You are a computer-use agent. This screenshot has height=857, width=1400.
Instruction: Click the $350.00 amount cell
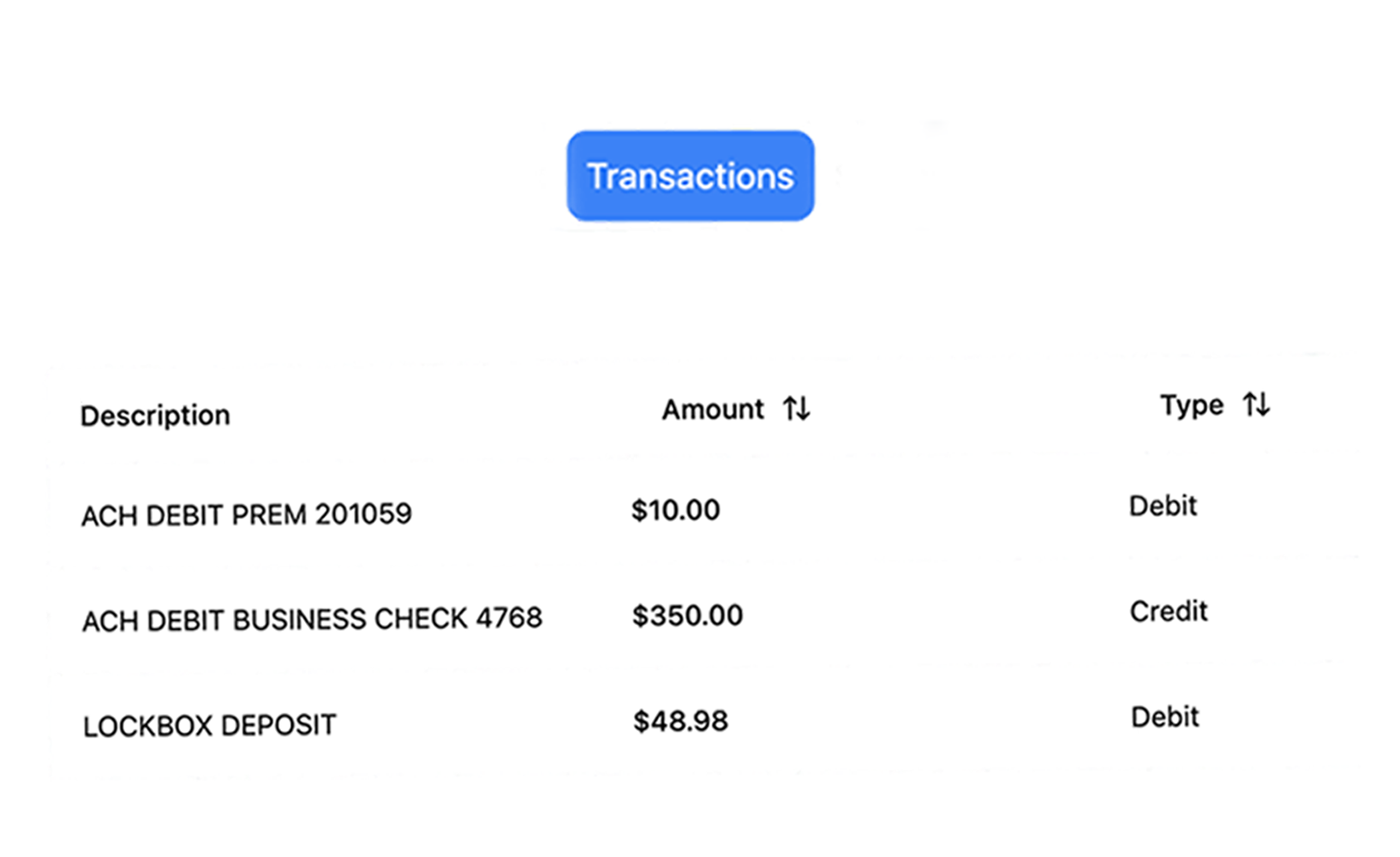coord(687,615)
